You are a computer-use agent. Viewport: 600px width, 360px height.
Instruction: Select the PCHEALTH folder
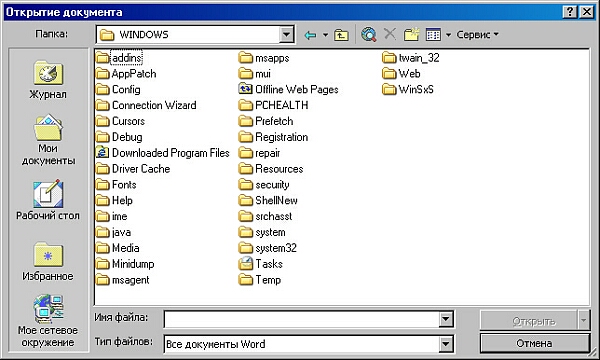(x=273, y=105)
